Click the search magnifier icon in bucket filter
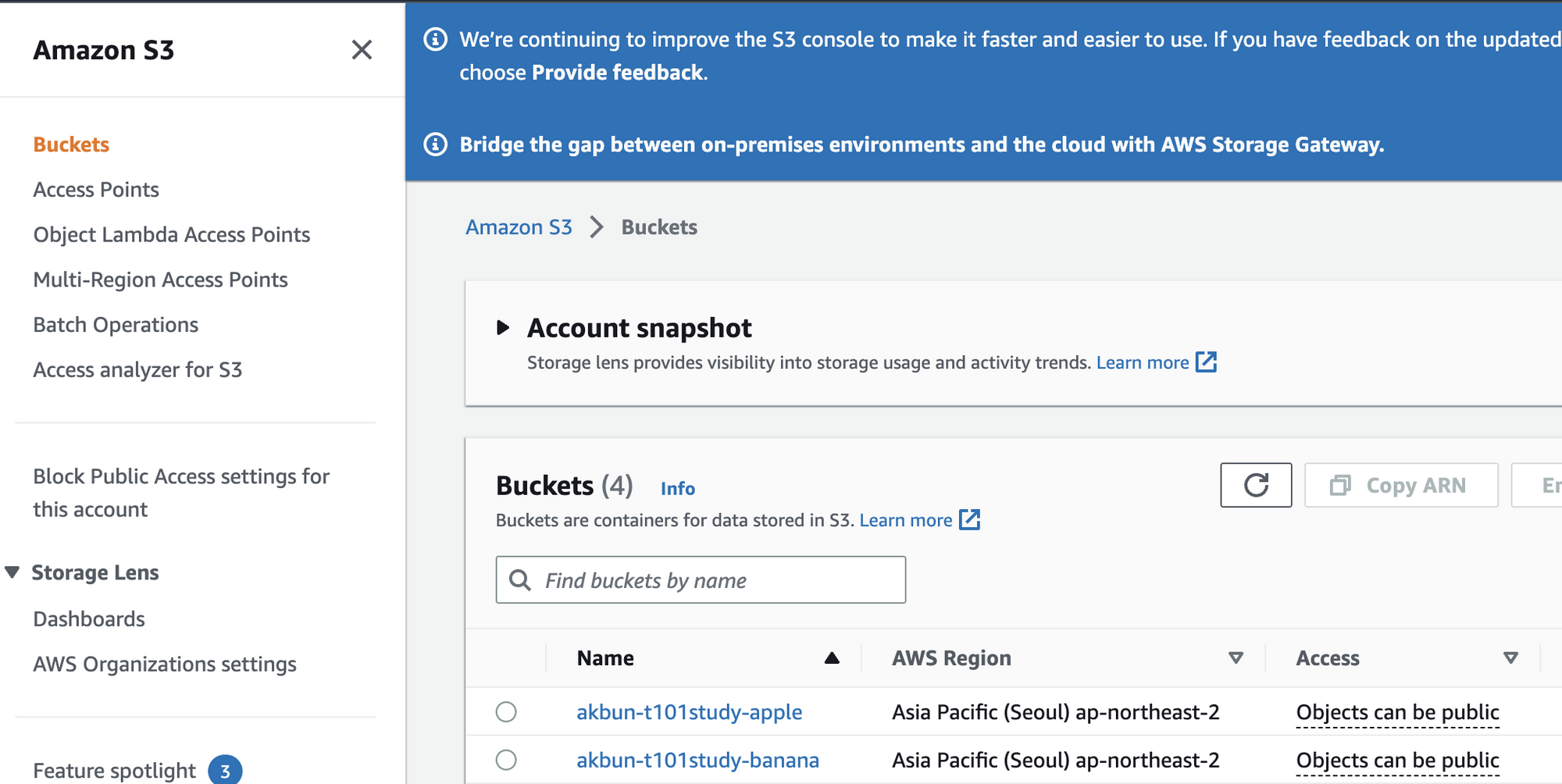The image size is (1562, 784). pos(520,580)
